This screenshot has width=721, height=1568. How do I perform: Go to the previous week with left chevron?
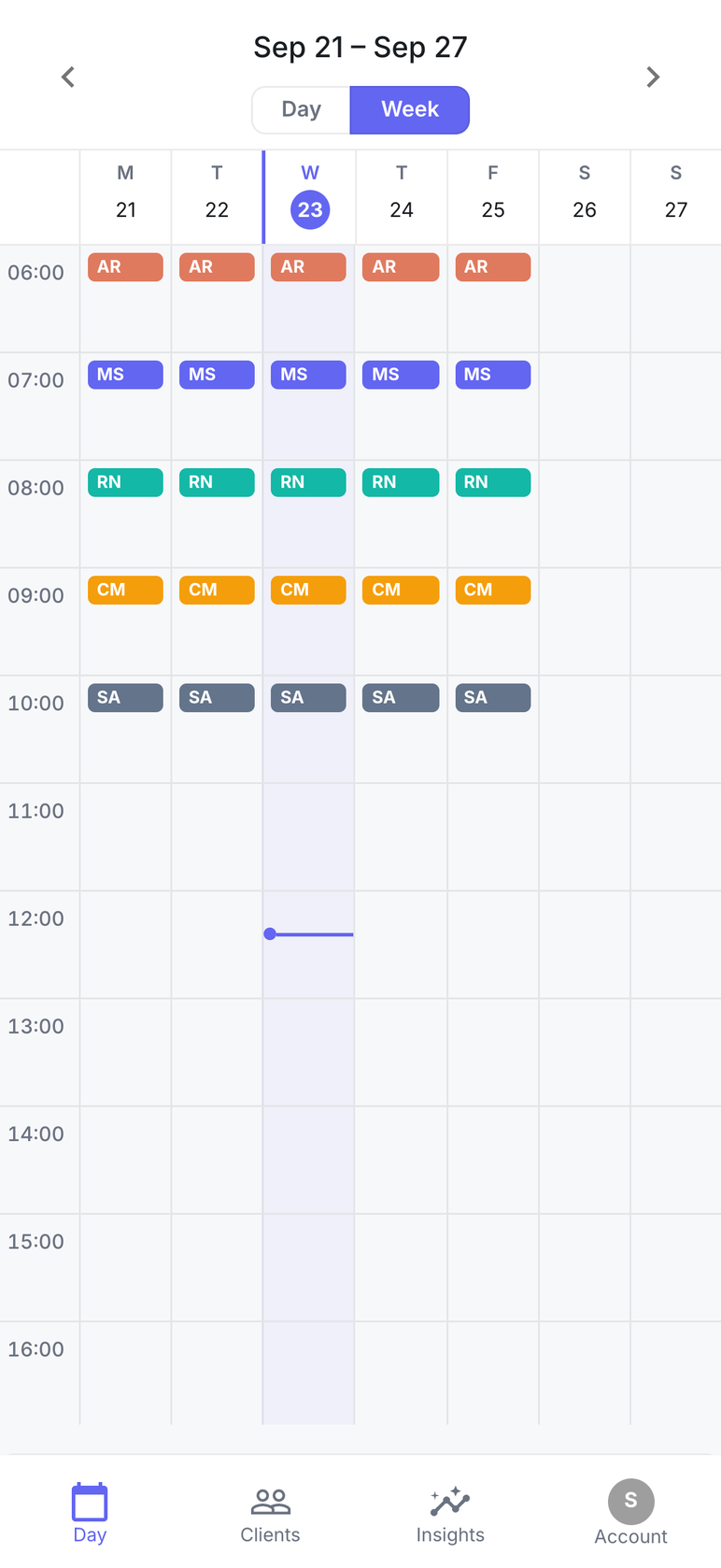[67, 78]
